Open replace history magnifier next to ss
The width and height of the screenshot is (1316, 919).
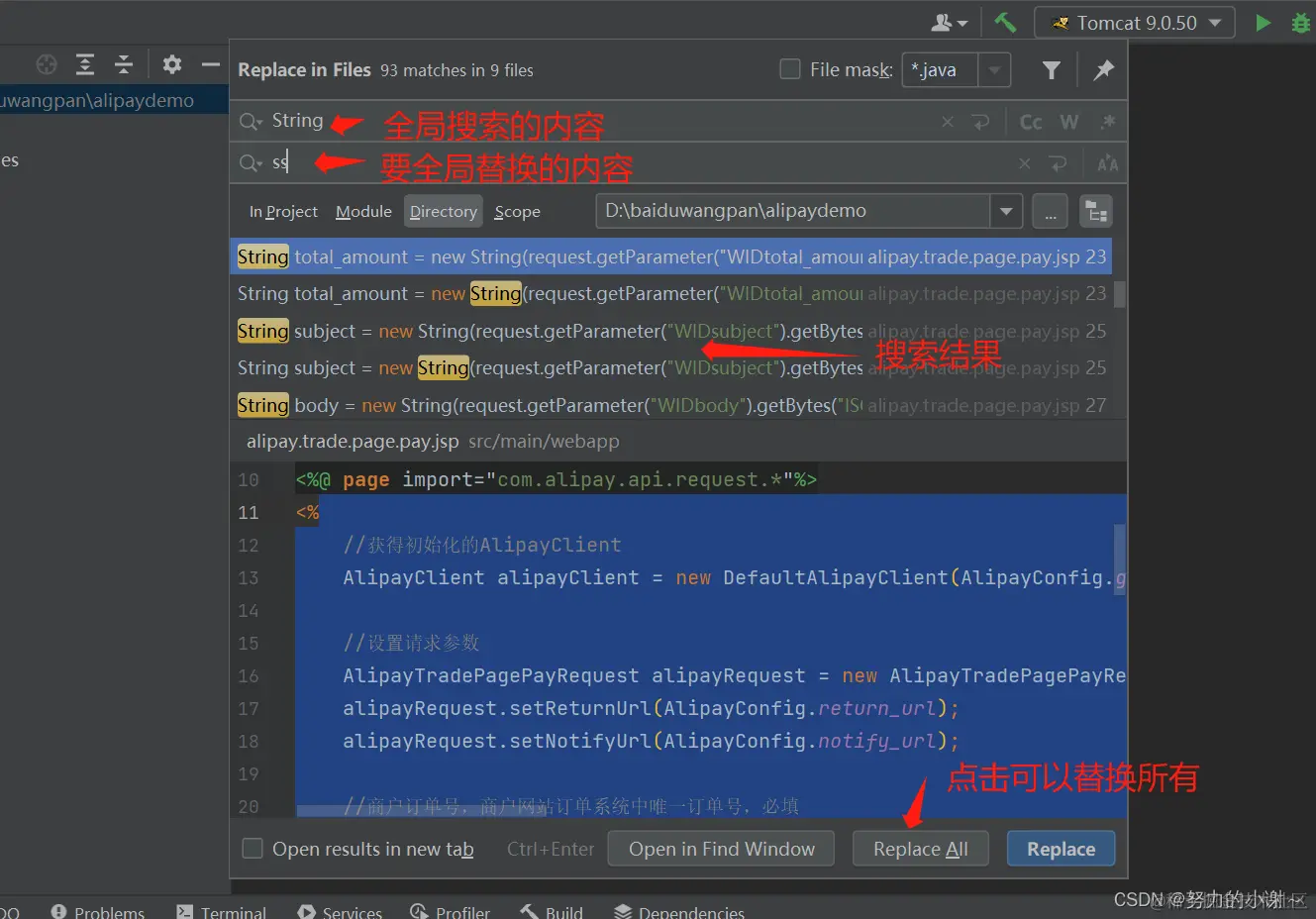pyautogui.click(x=251, y=163)
